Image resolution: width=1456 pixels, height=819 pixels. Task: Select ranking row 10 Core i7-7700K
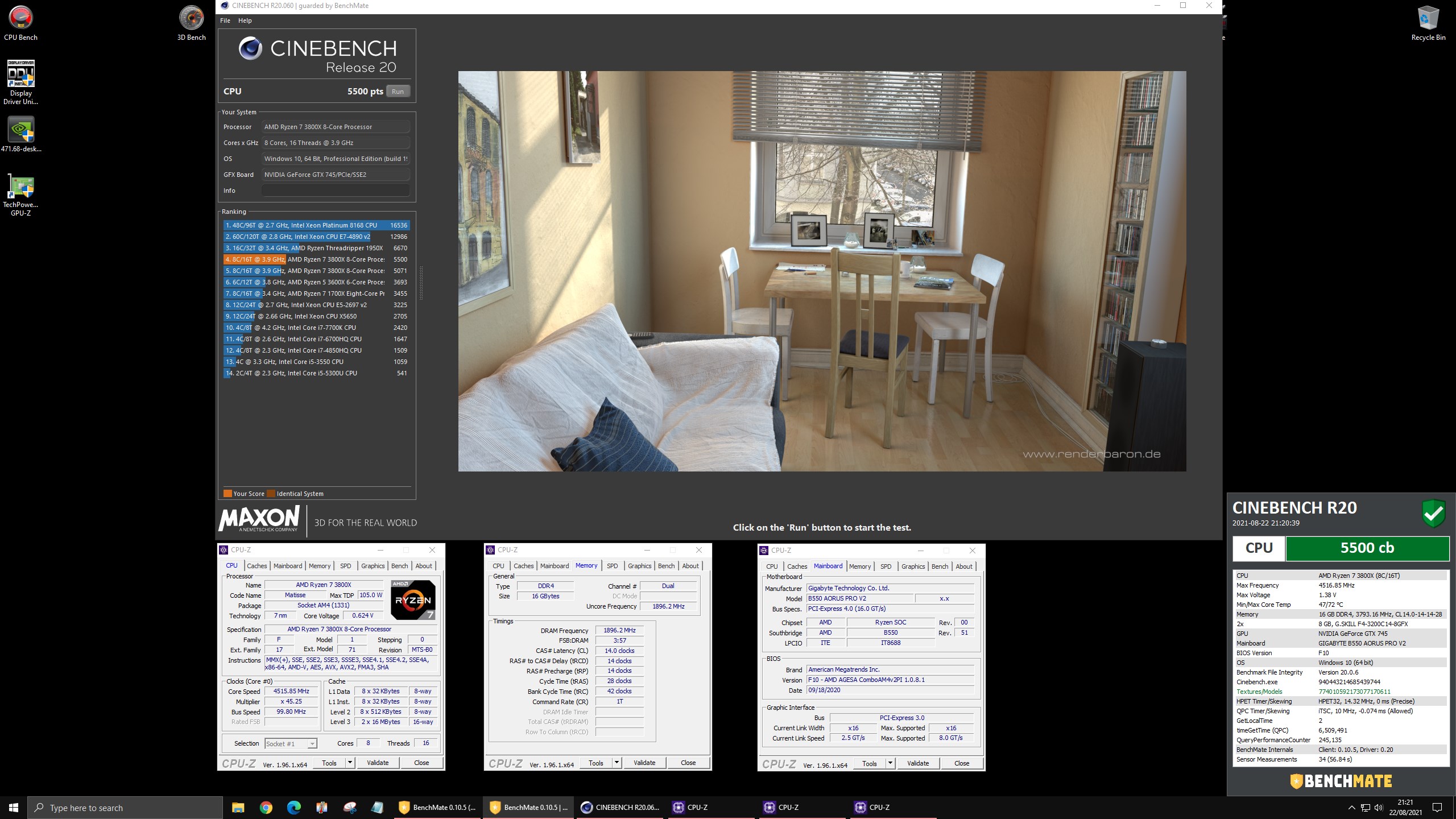click(x=316, y=328)
